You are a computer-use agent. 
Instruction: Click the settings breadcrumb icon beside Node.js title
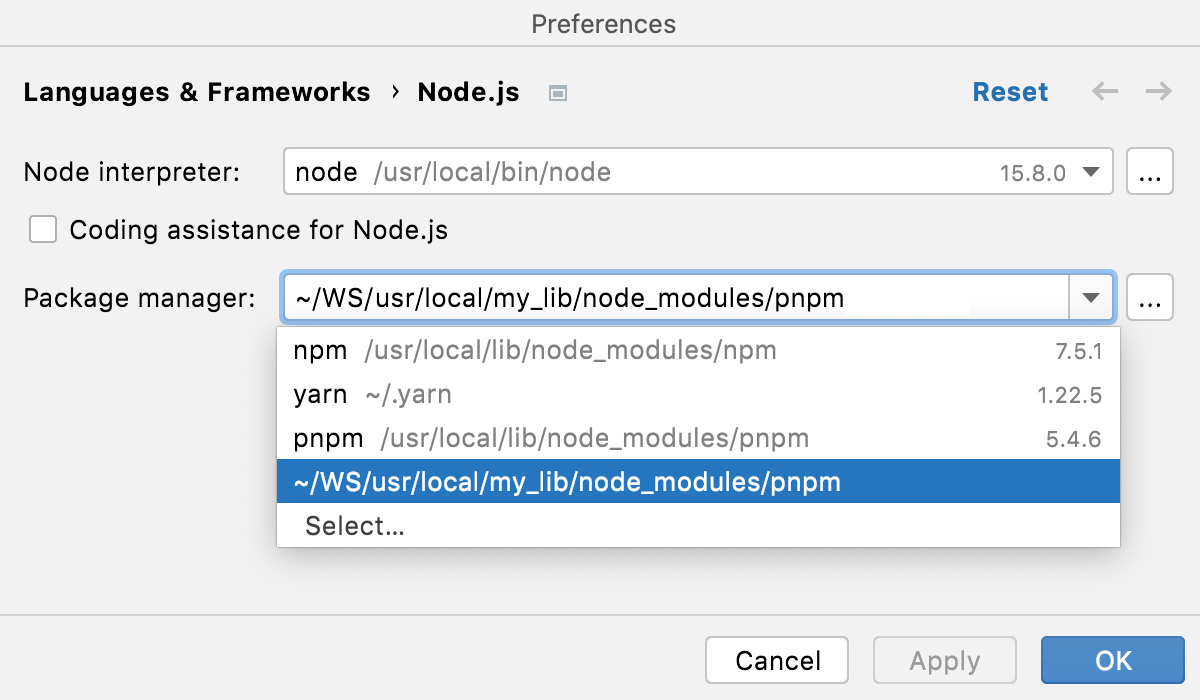[557, 92]
